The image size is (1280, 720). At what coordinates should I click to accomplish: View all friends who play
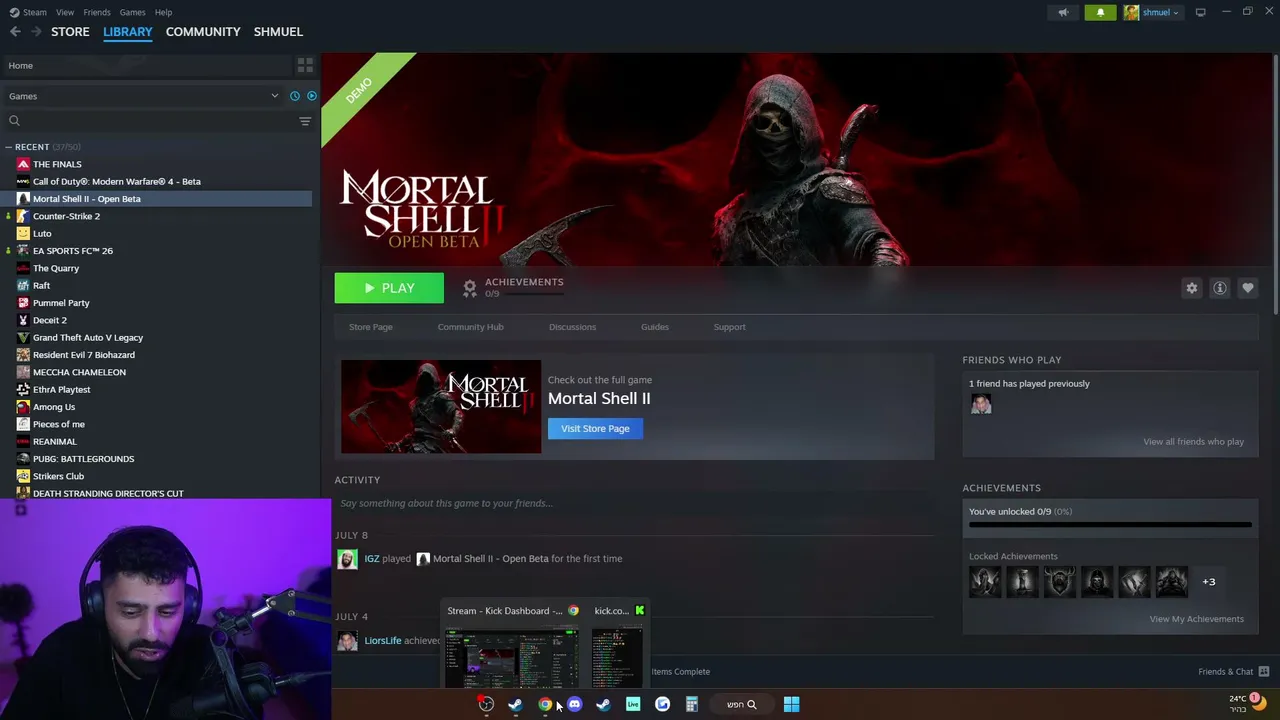[1193, 442]
